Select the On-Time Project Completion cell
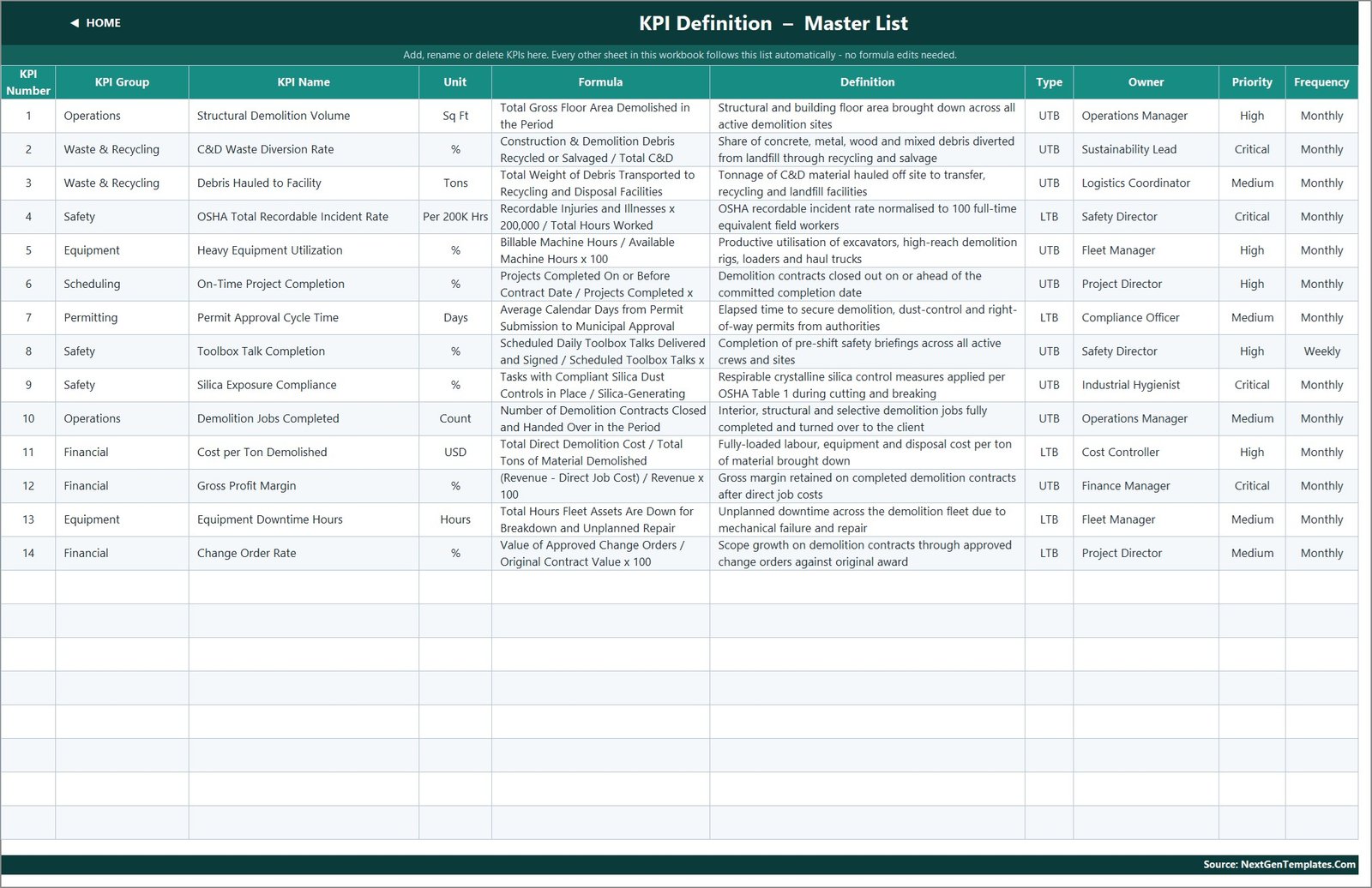1372x888 pixels. tap(304, 284)
